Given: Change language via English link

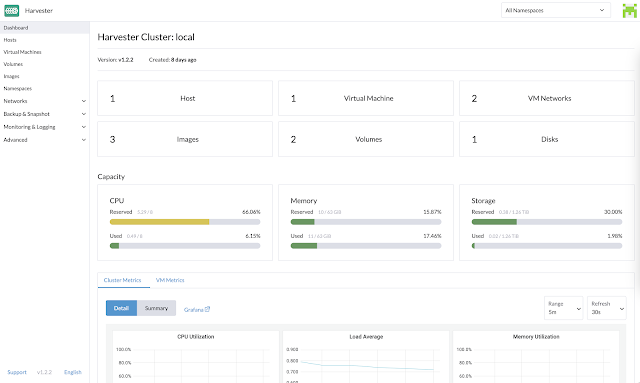Looking at the screenshot, I should (x=73, y=372).
